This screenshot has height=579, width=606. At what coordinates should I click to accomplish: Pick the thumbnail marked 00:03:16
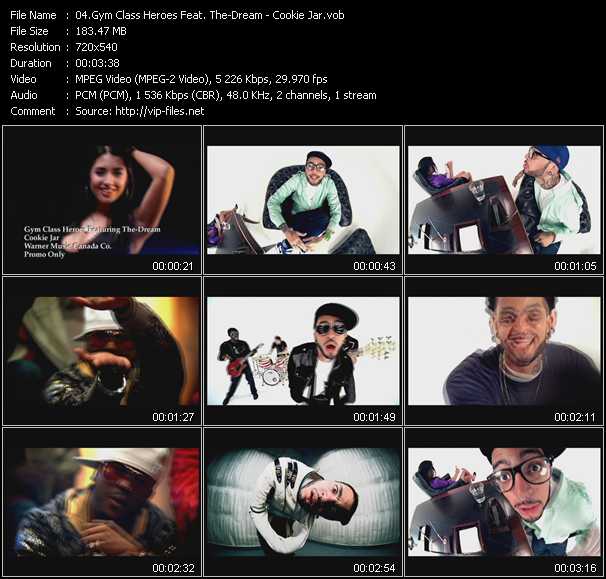pos(504,502)
